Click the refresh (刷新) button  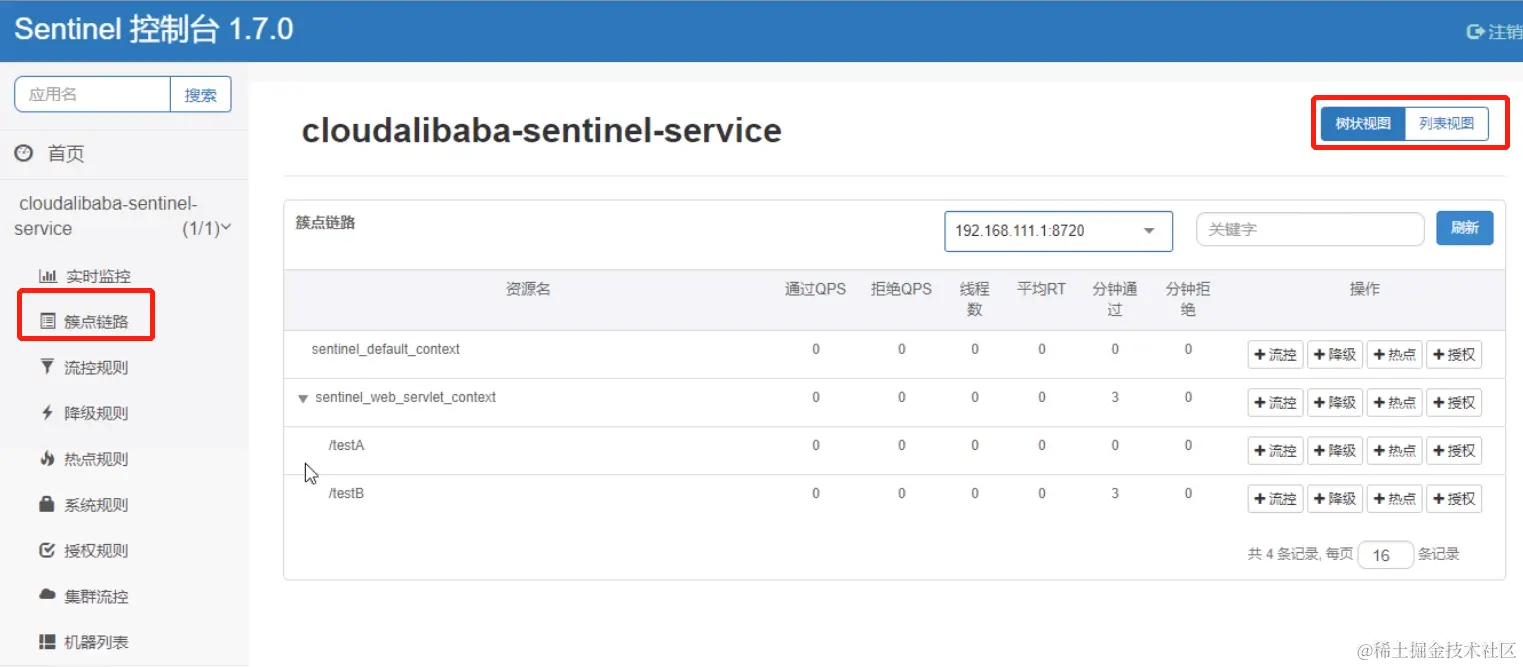[1464, 228]
